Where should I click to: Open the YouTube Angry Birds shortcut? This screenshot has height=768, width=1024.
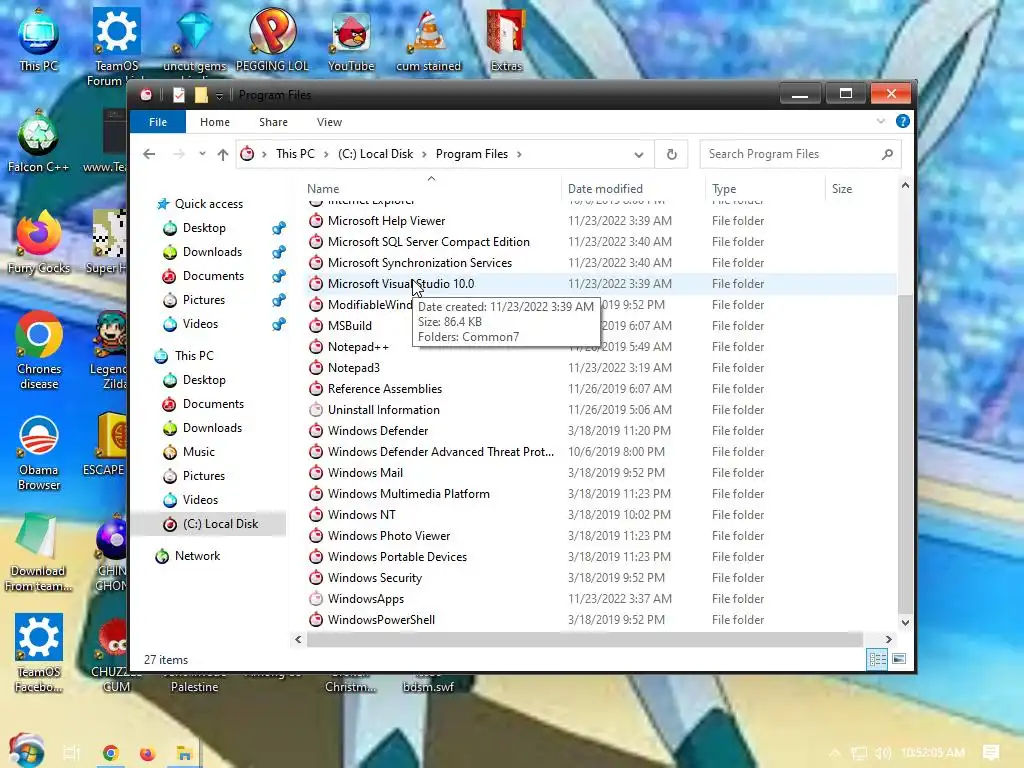click(351, 39)
